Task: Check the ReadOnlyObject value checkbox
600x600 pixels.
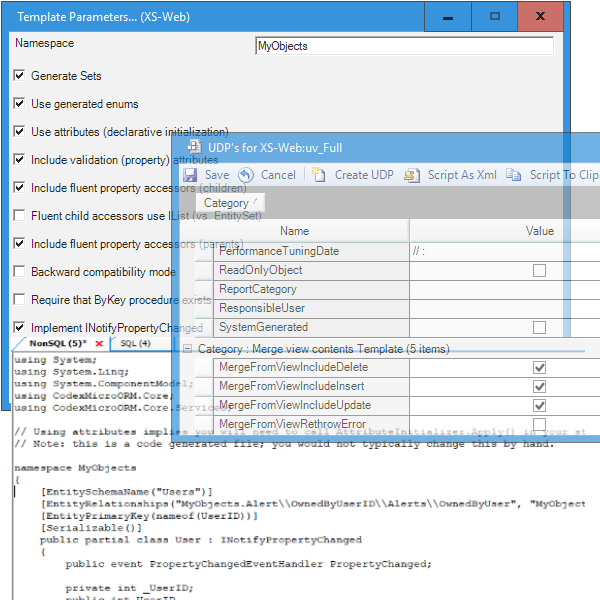Action: 540,271
